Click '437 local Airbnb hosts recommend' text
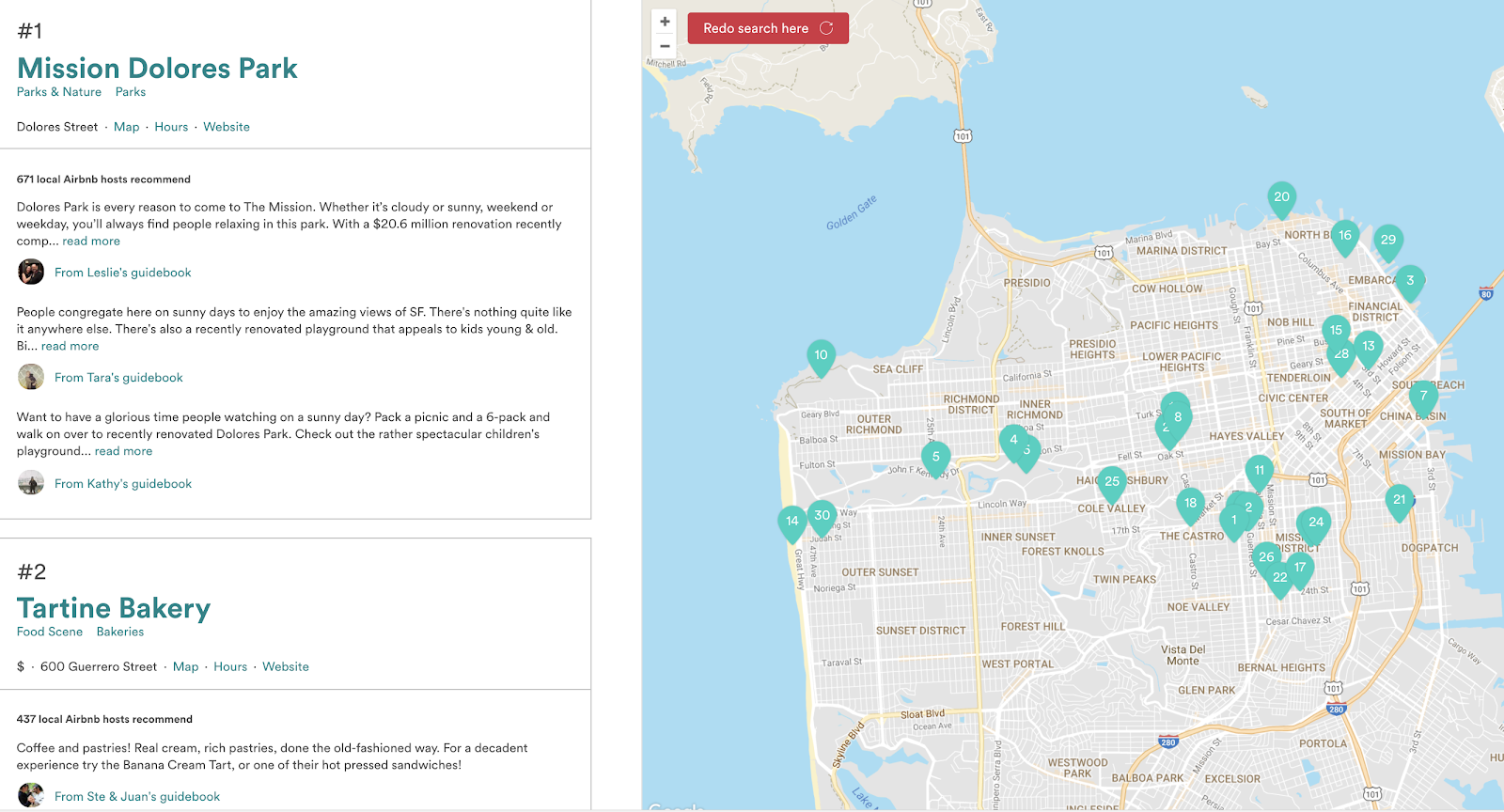The width and height of the screenshot is (1504, 812). pos(104,719)
